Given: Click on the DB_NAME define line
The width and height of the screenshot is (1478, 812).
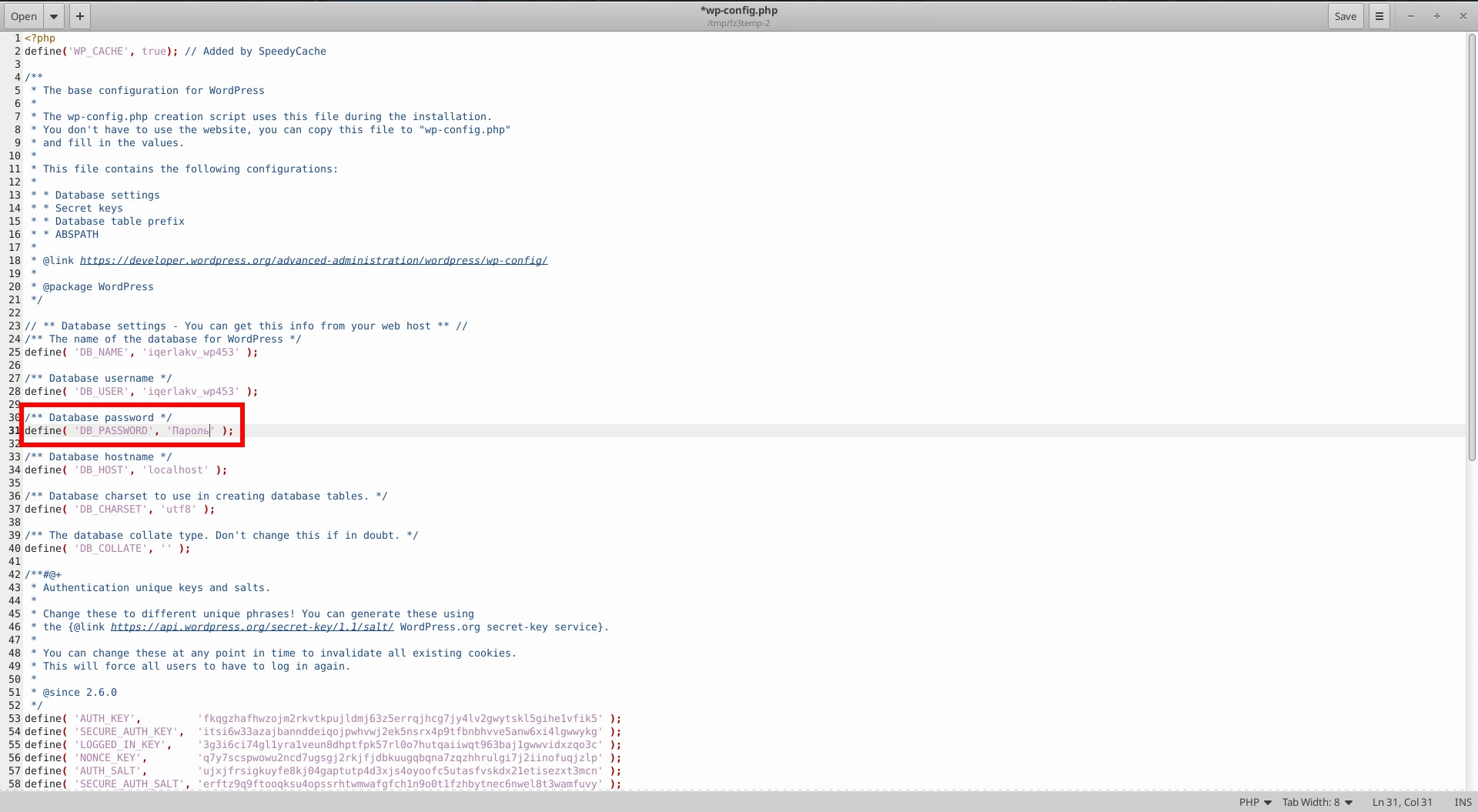Looking at the screenshot, I should point(141,353).
